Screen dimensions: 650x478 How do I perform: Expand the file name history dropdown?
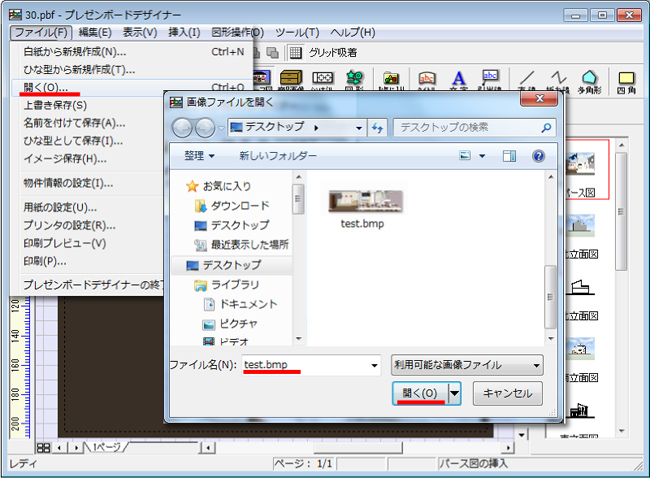374,365
